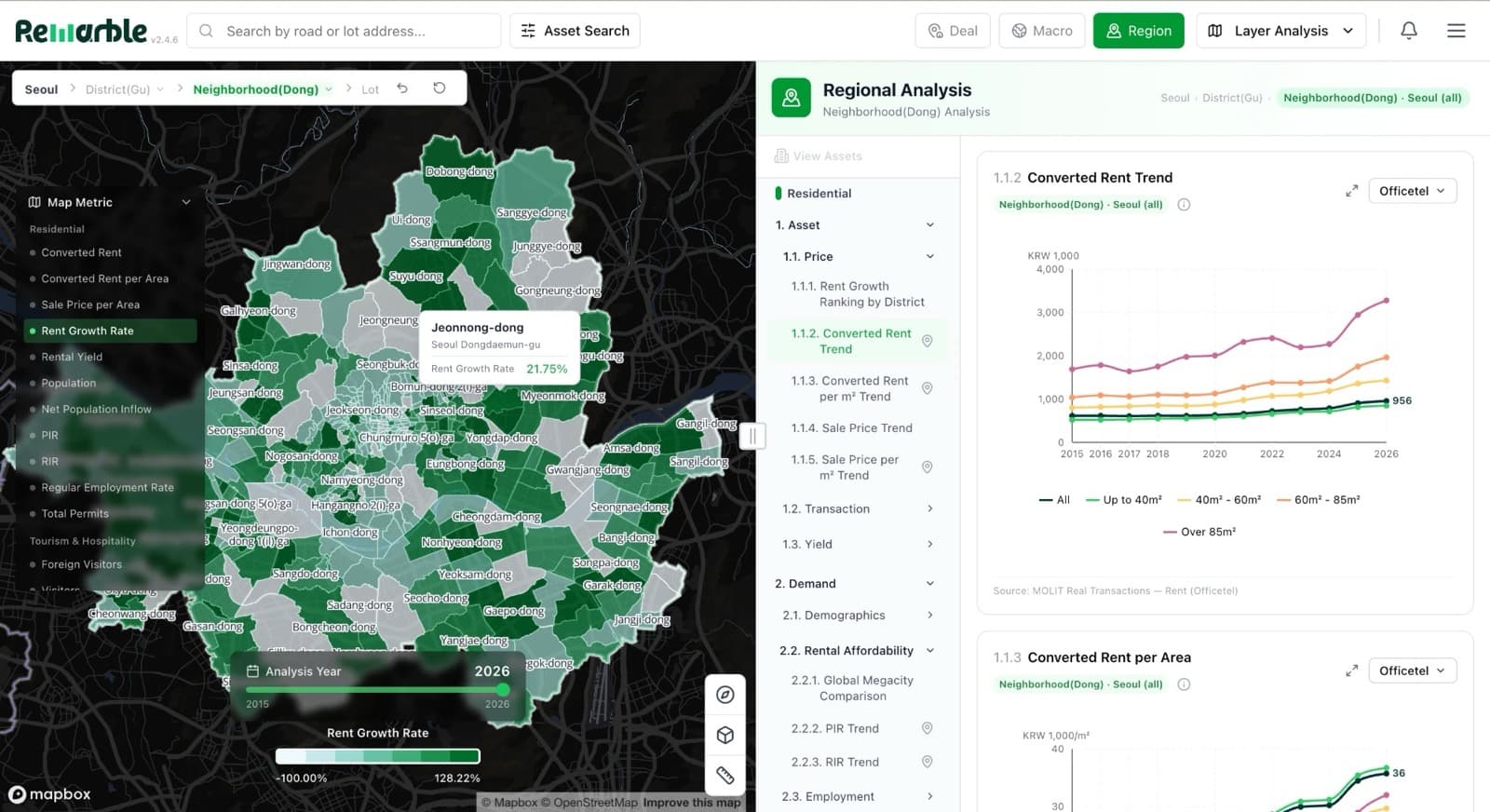This screenshot has width=1490, height=812.
Task: Click Seoul in the map breadcrumb
Action: click(41, 89)
